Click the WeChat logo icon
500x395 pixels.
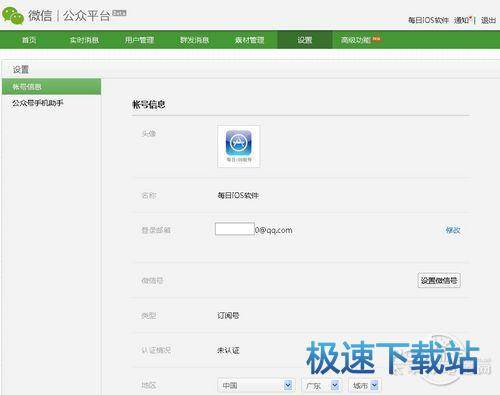click(x=13, y=16)
